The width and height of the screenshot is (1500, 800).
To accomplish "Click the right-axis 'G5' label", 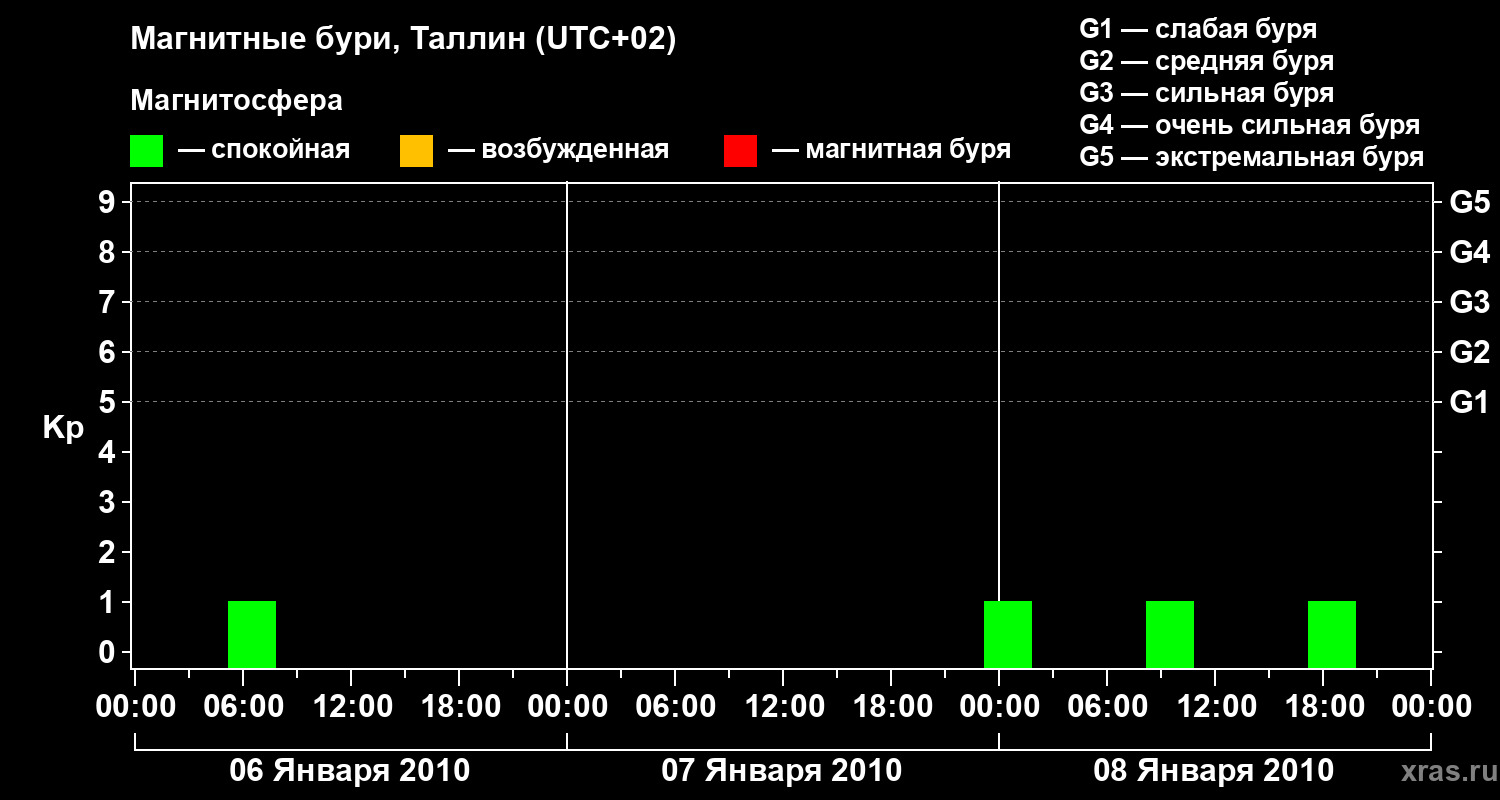I will [x=1469, y=202].
